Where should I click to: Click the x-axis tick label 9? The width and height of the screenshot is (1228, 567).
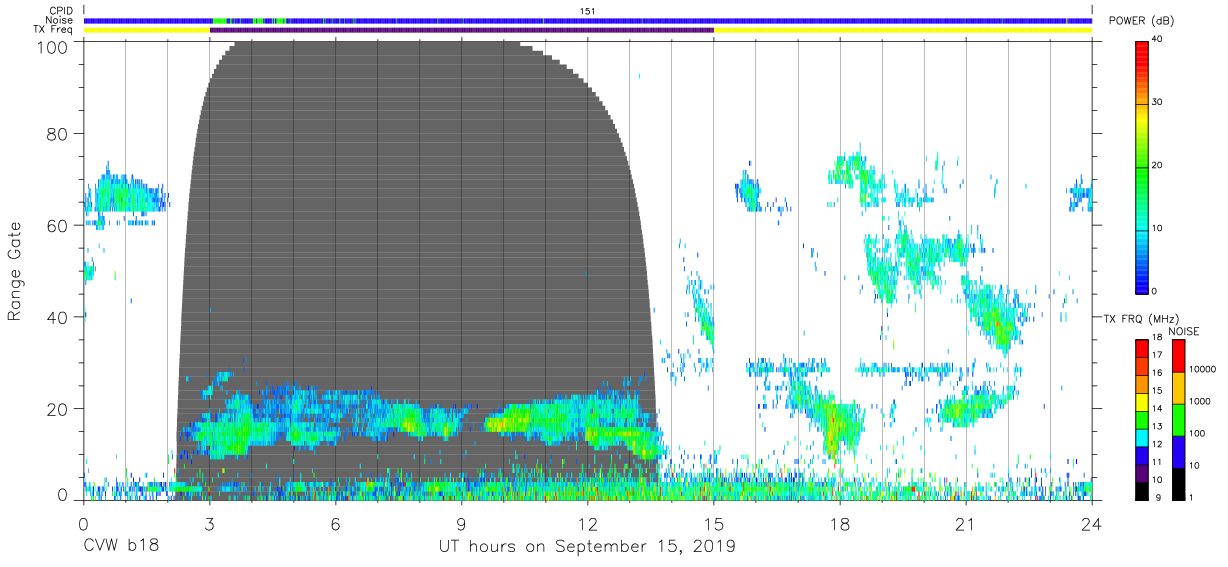[461, 523]
